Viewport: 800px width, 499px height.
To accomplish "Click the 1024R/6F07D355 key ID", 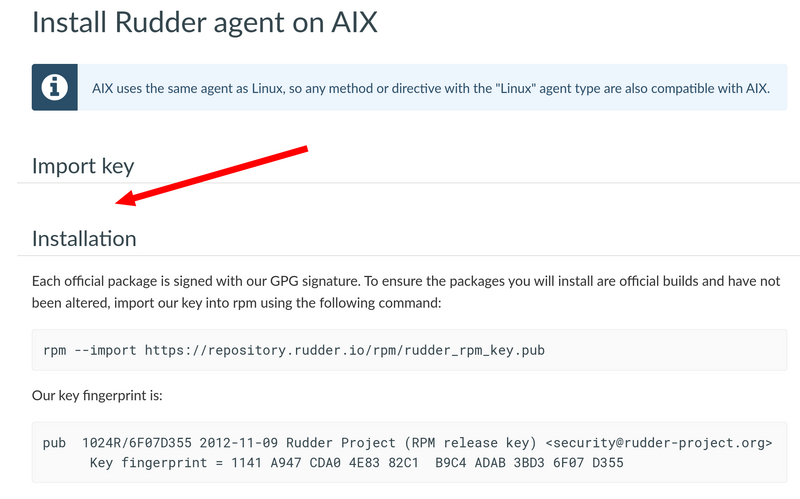I will tap(137, 443).
